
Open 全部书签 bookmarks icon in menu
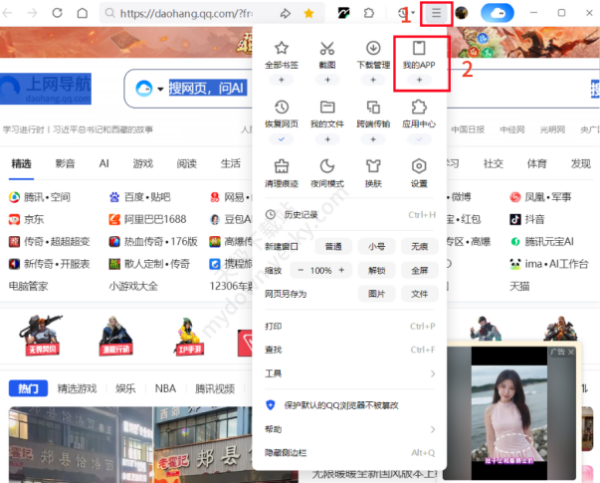click(281, 49)
